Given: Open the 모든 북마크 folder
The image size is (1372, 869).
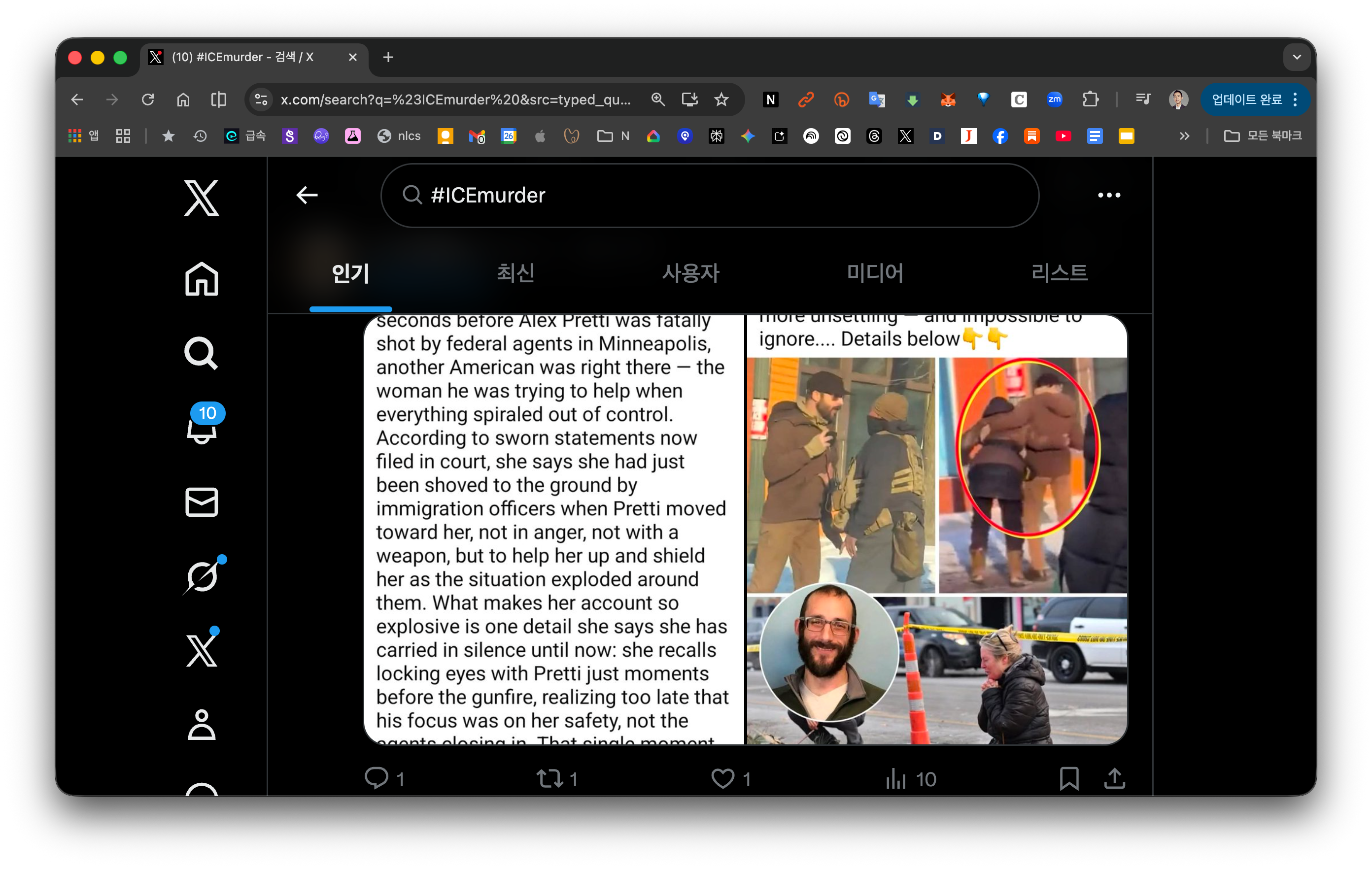Looking at the screenshot, I should [1263, 136].
